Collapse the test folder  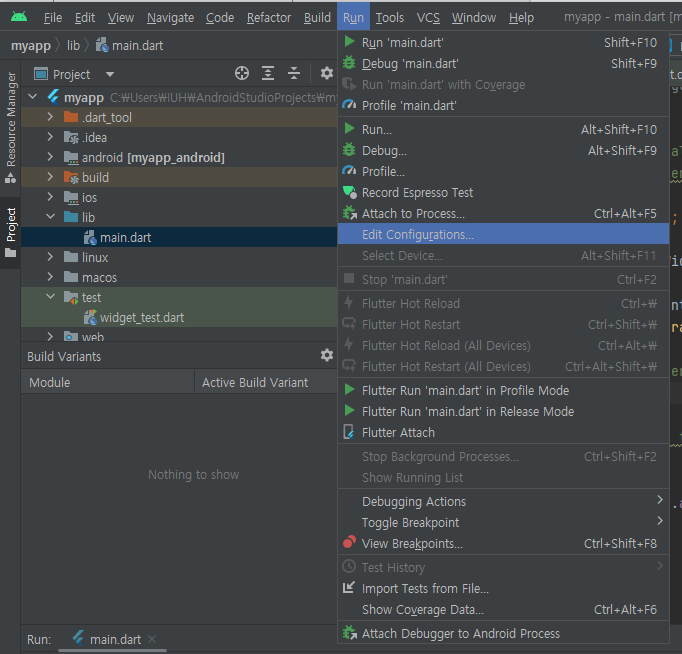tap(50, 297)
